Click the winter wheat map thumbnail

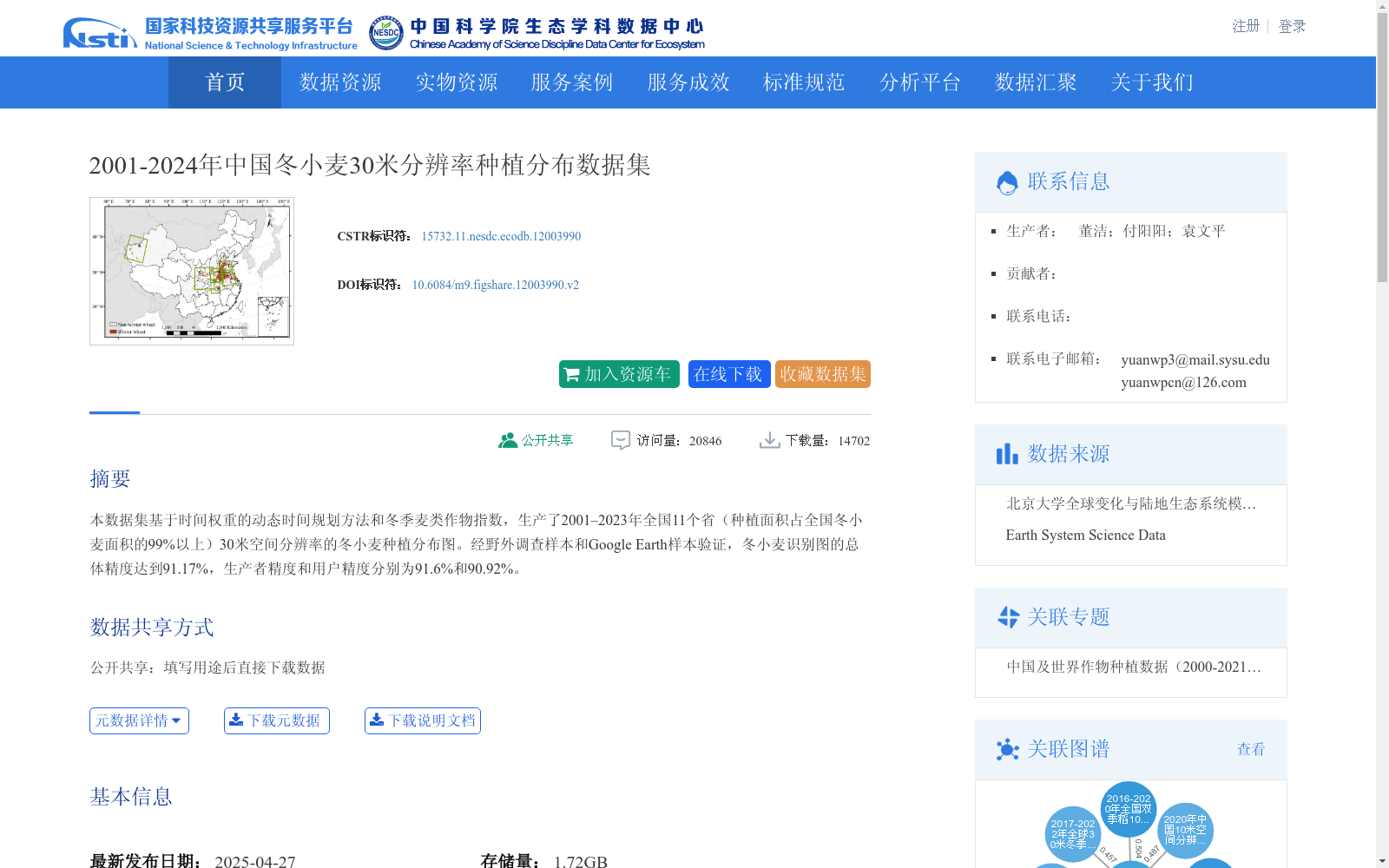[x=192, y=271]
